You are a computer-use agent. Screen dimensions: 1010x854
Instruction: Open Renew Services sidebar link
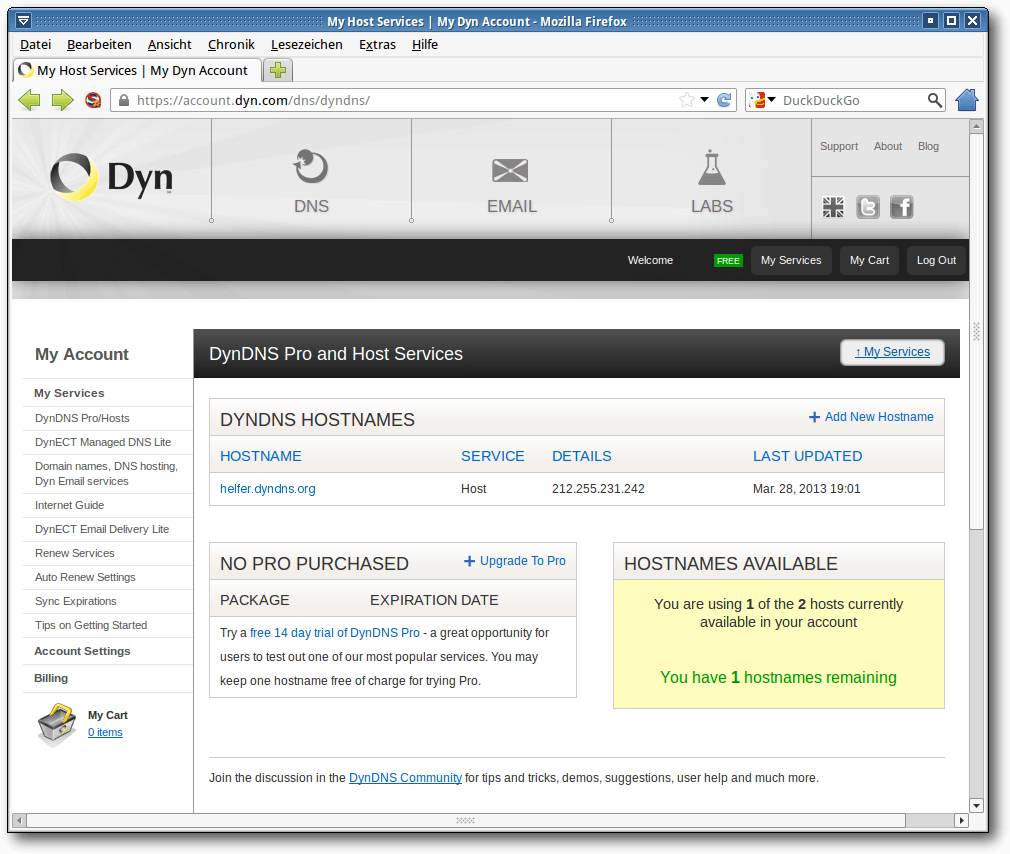75,553
